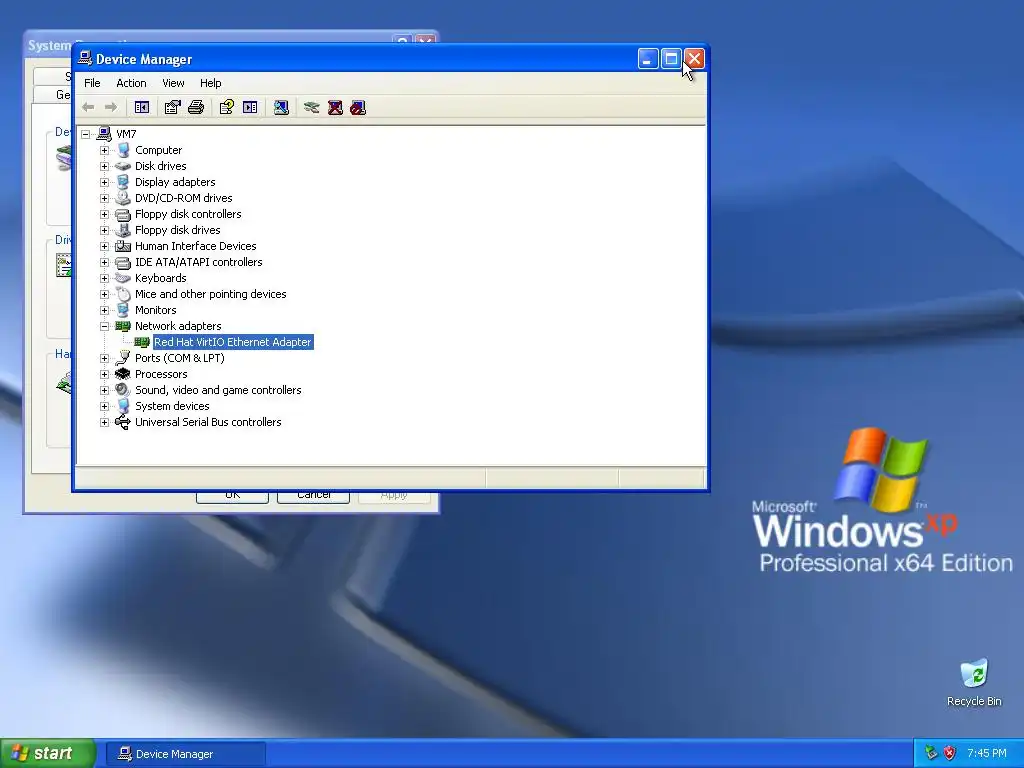Select the Universal Serial Bus controllers icon
Image resolution: width=1024 pixels, height=768 pixels.
123,422
